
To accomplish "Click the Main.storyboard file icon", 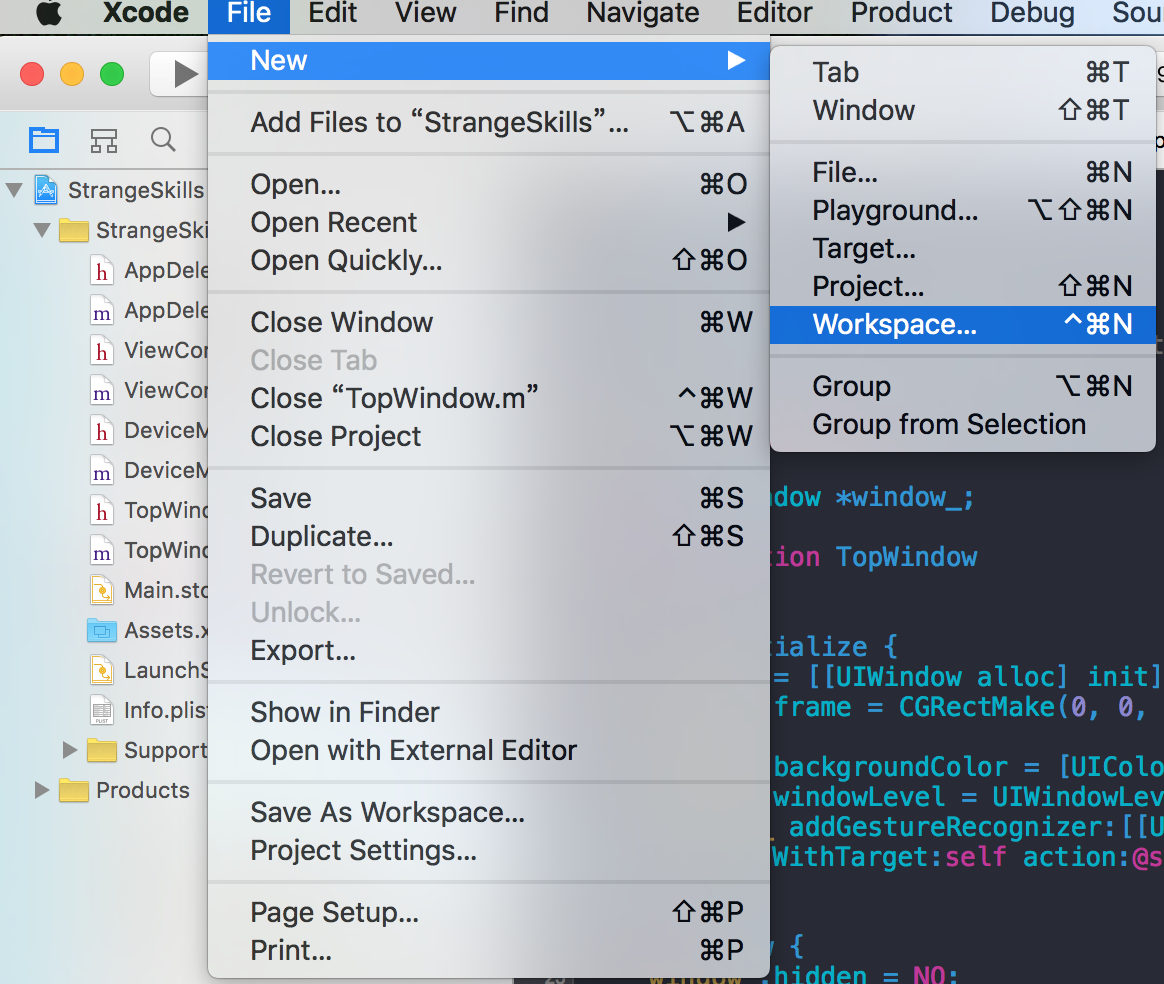I will (x=102, y=591).
